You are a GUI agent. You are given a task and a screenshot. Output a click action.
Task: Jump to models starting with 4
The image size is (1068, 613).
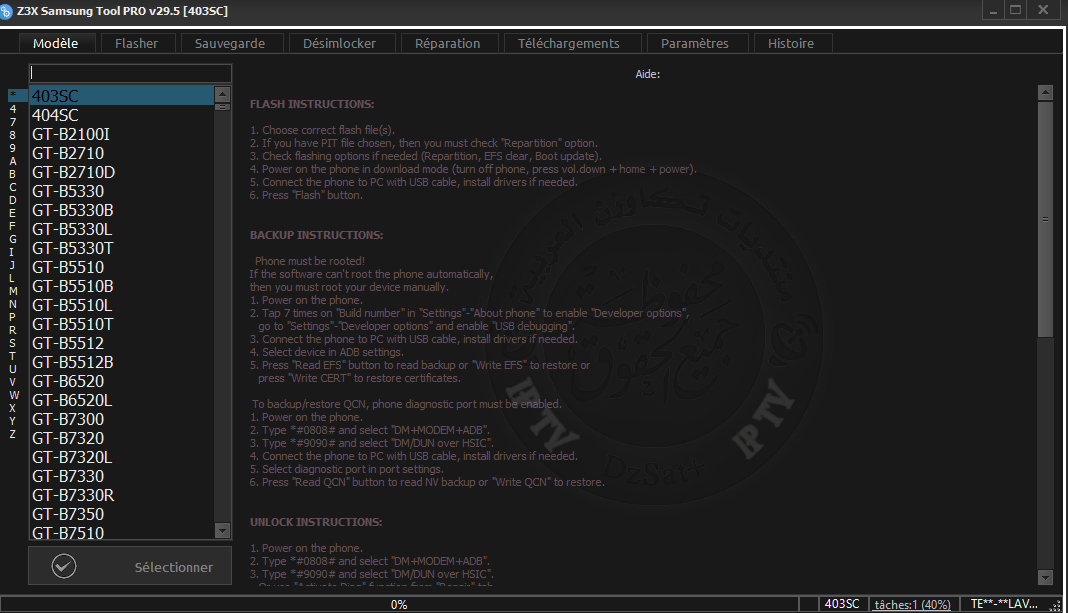pos(13,109)
